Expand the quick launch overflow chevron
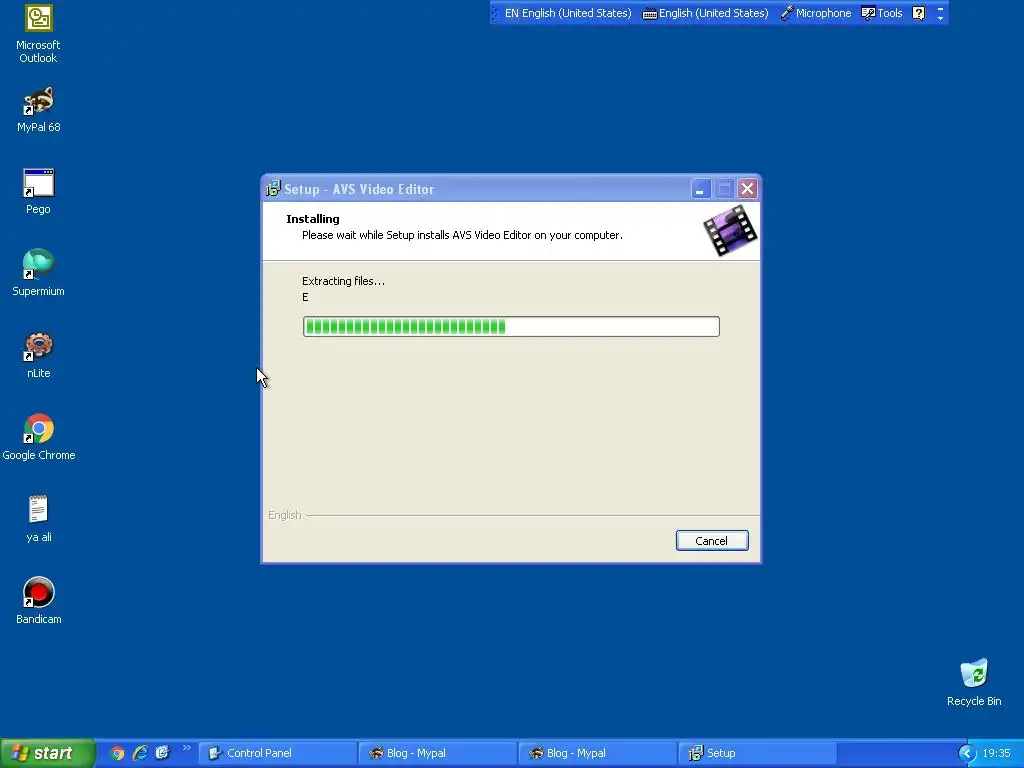Screen dimensions: 1024x768 coord(186,748)
